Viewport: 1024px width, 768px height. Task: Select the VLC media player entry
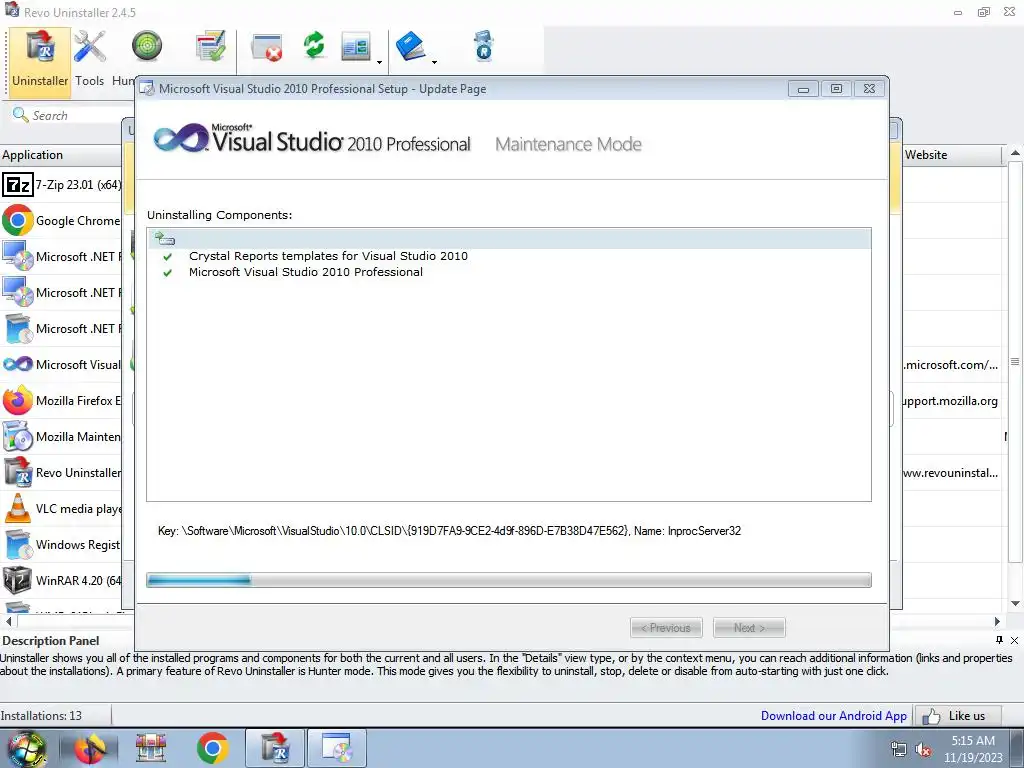point(61,508)
